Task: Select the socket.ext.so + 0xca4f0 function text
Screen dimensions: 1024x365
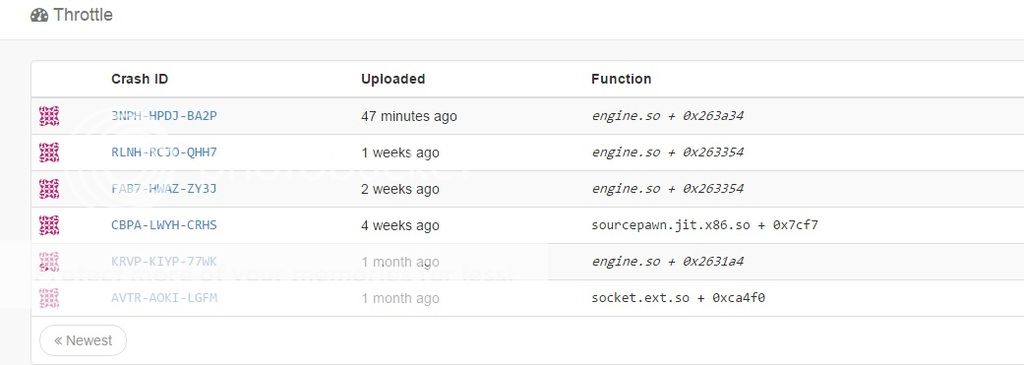Action: tap(678, 298)
